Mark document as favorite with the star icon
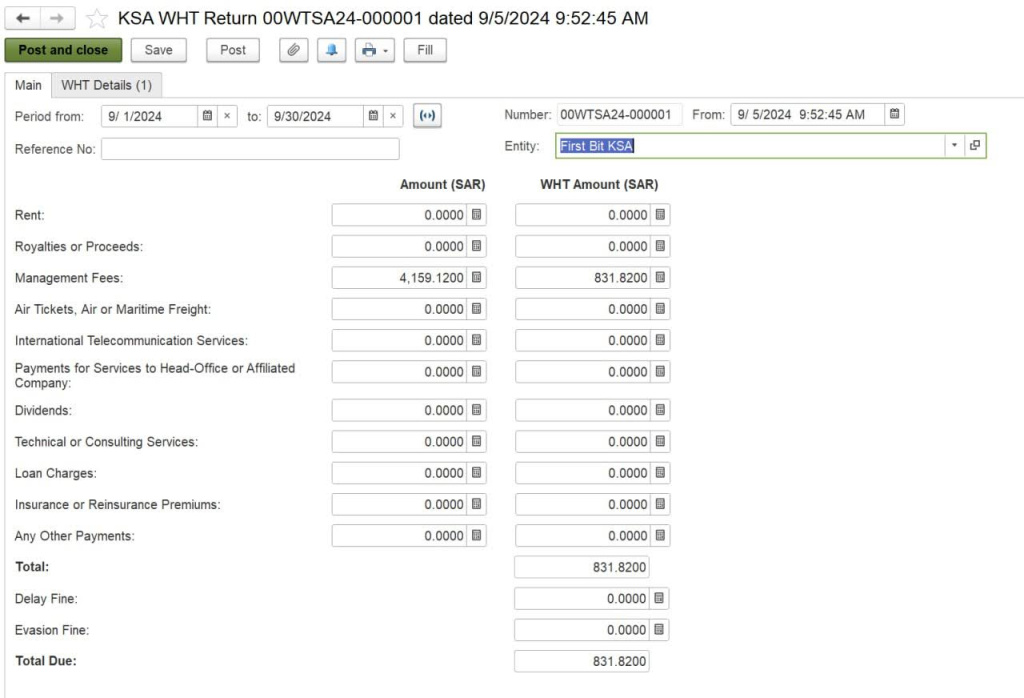 (x=95, y=17)
